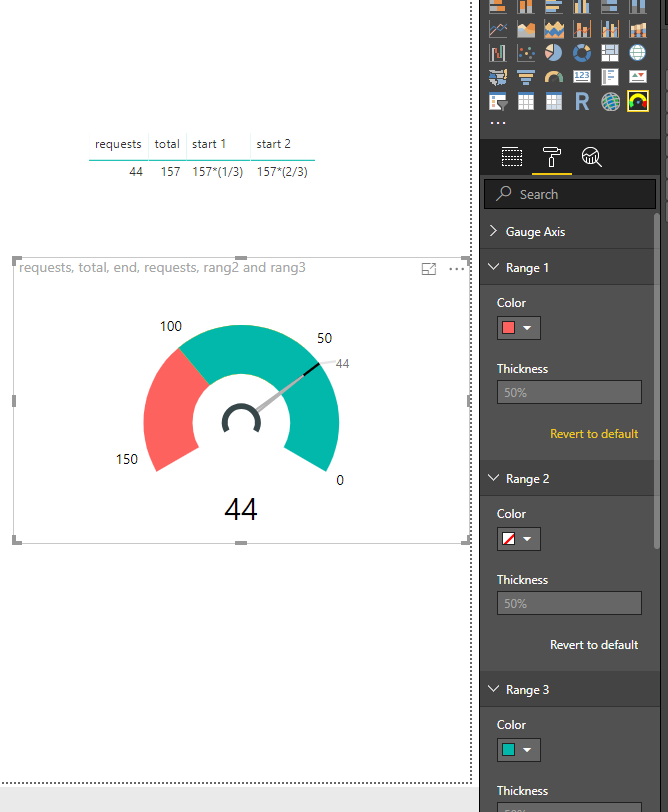Select Line and clustered column chart visual
668x812 pixels.
(x=609, y=29)
